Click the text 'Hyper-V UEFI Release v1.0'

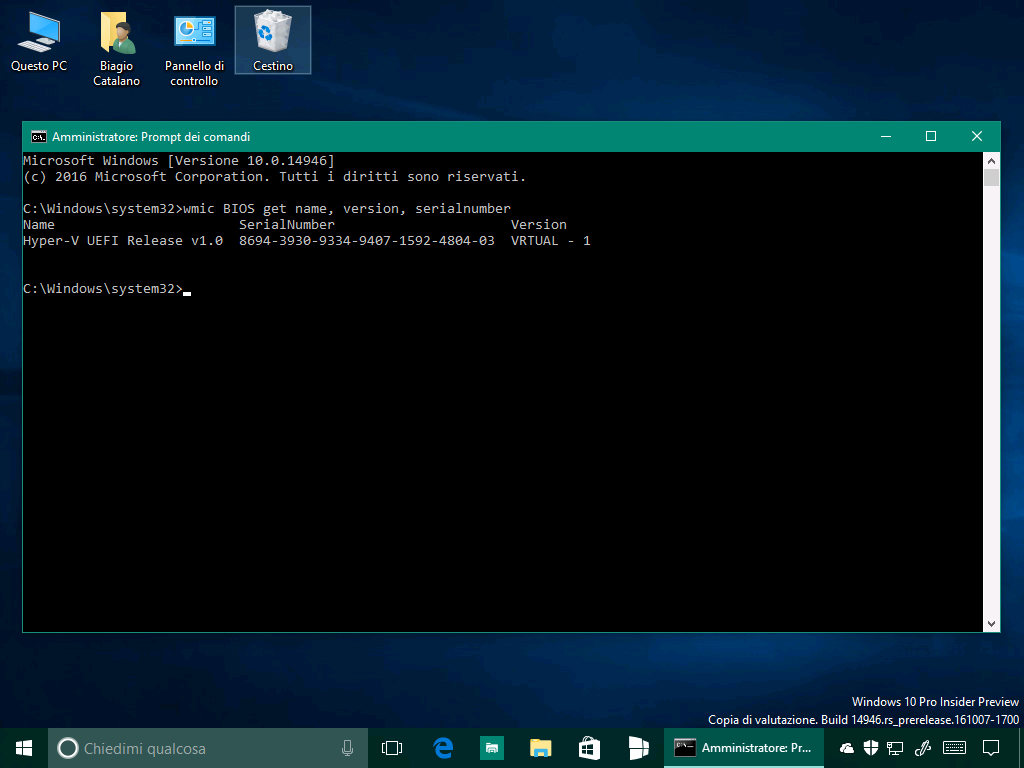click(x=123, y=240)
